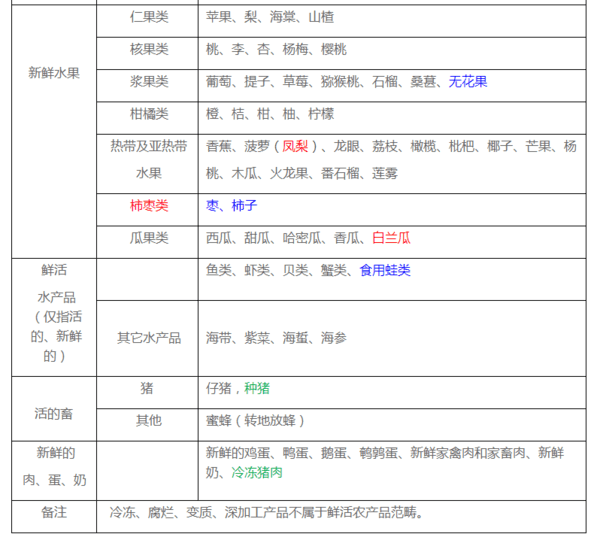Click the 其它水产品 cell
600x540 pixels.
(x=149, y=338)
